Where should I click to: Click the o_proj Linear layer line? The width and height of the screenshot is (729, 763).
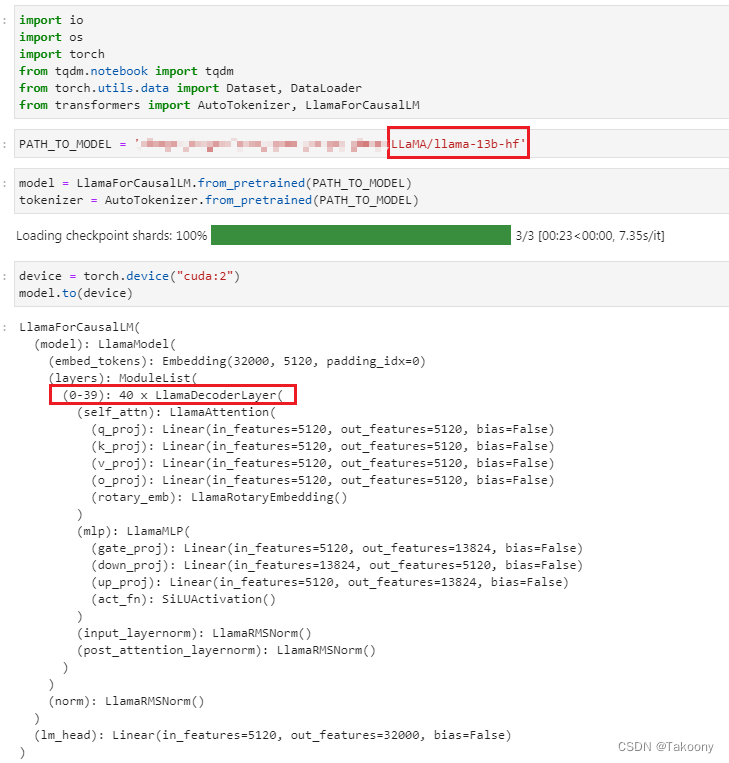pyautogui.click(x=323, y=480)
